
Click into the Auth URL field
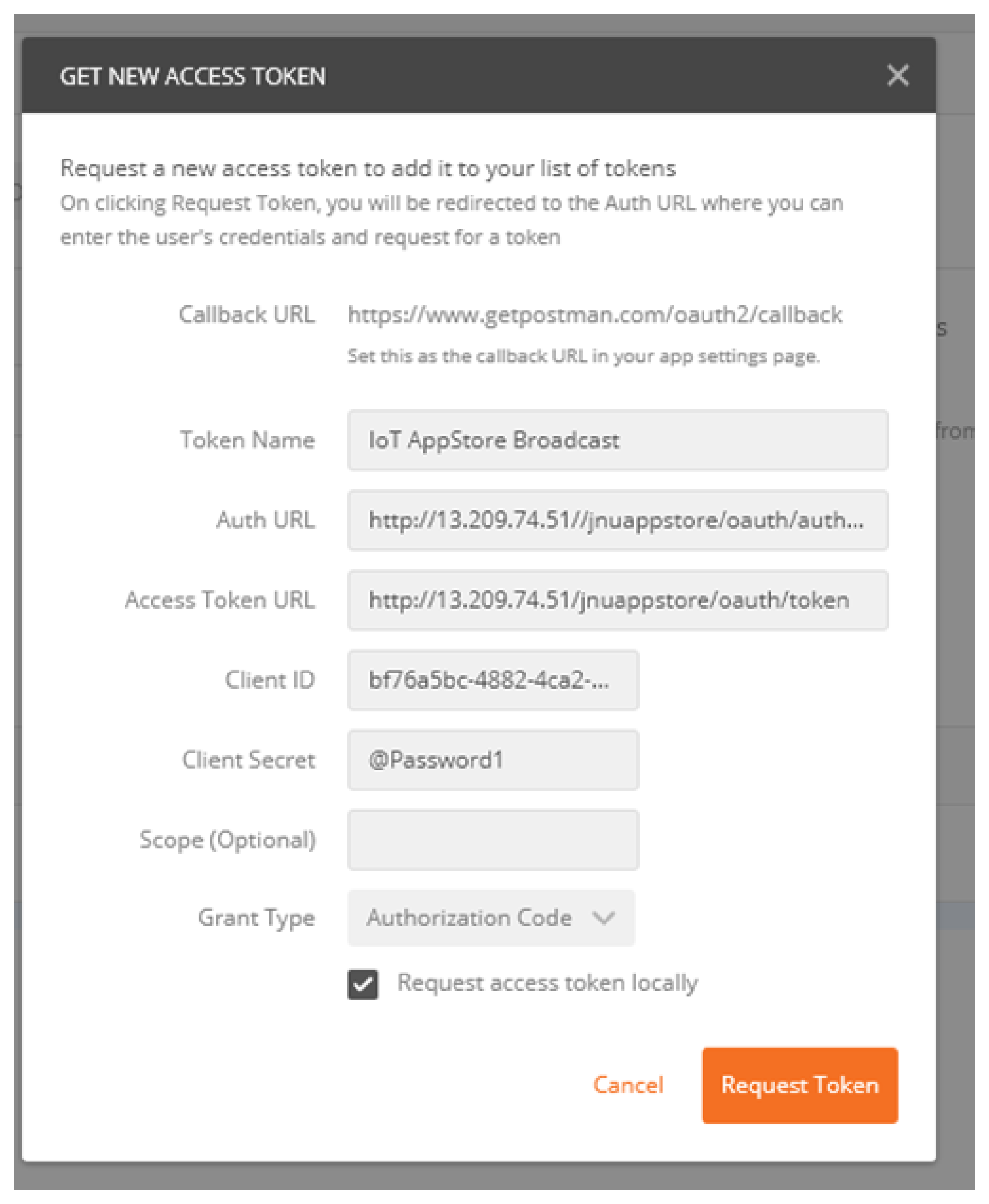617,520
